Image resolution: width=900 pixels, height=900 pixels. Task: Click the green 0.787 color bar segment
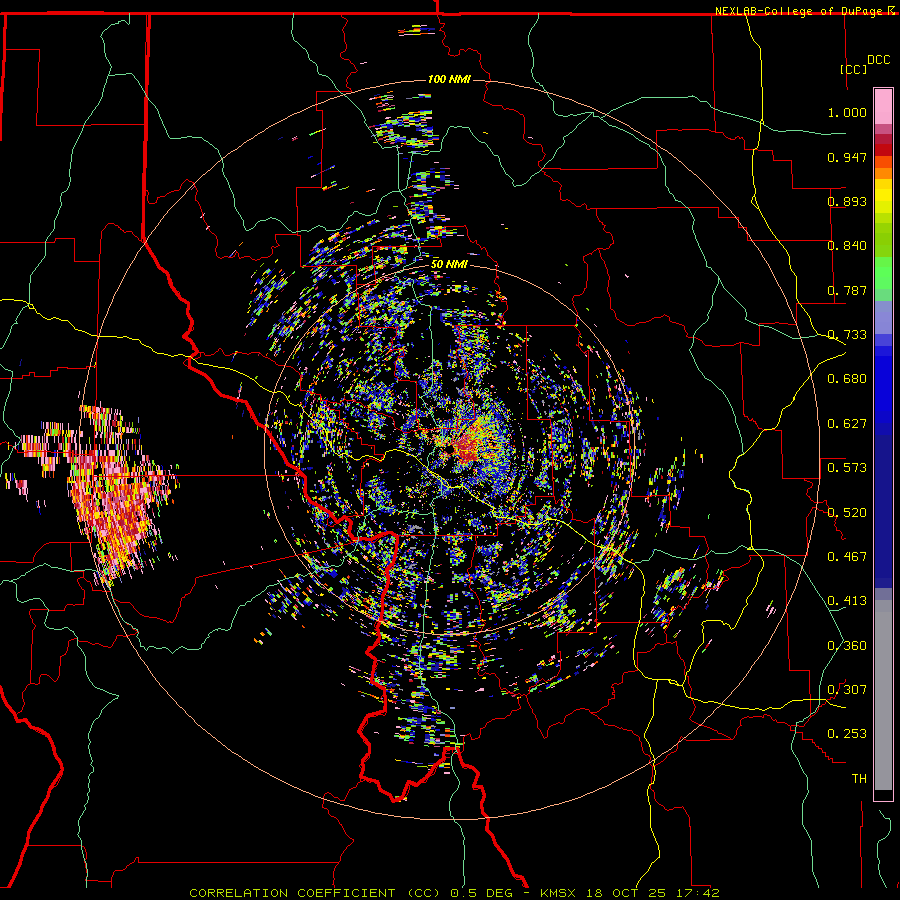pos(883,279)
